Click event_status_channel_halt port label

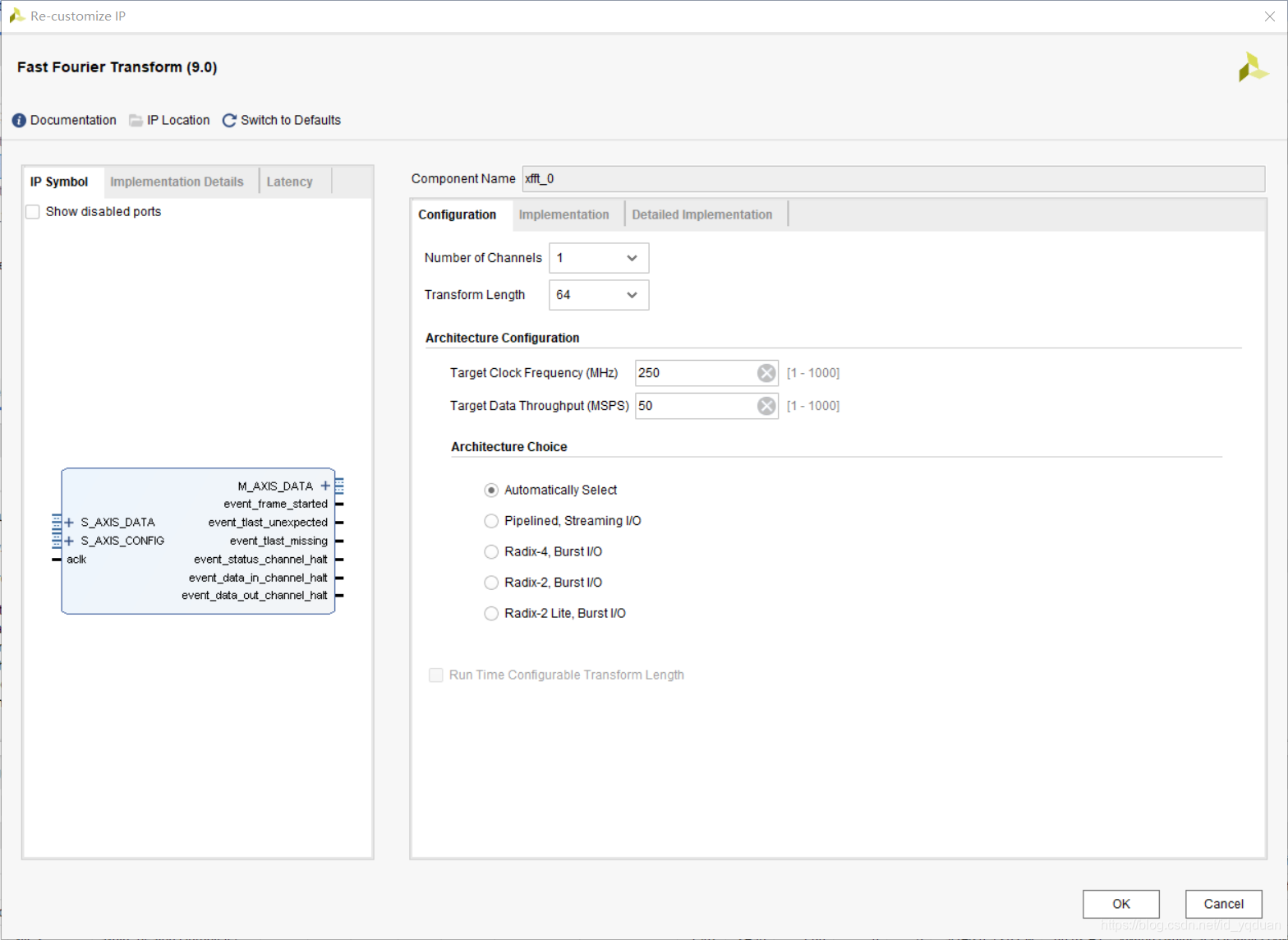pos(260,560)
